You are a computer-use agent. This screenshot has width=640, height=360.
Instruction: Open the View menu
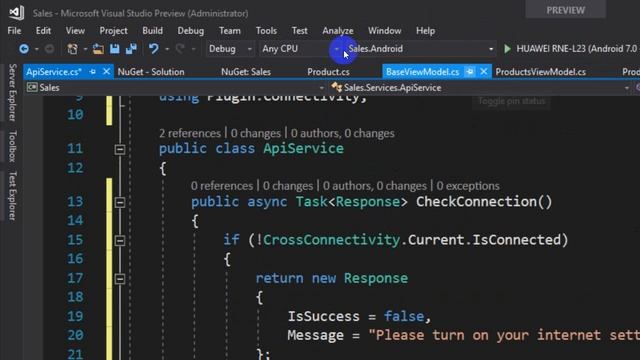[75, 31]
